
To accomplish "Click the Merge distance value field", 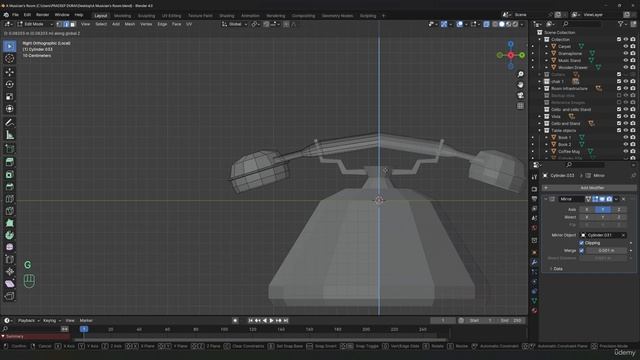I will [x=606, y=251].
